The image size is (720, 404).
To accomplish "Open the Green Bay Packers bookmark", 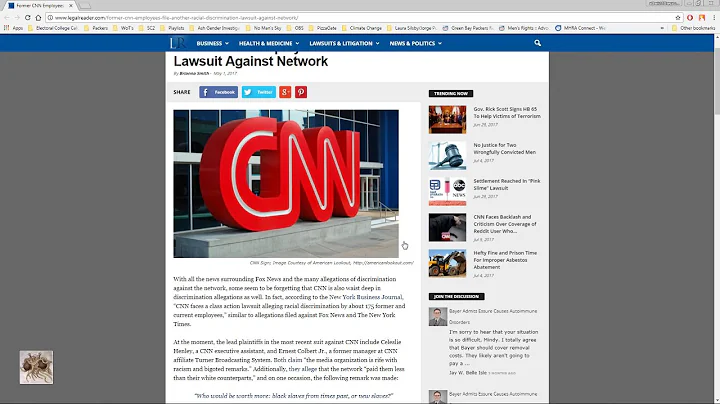I will tap(468, 28).
